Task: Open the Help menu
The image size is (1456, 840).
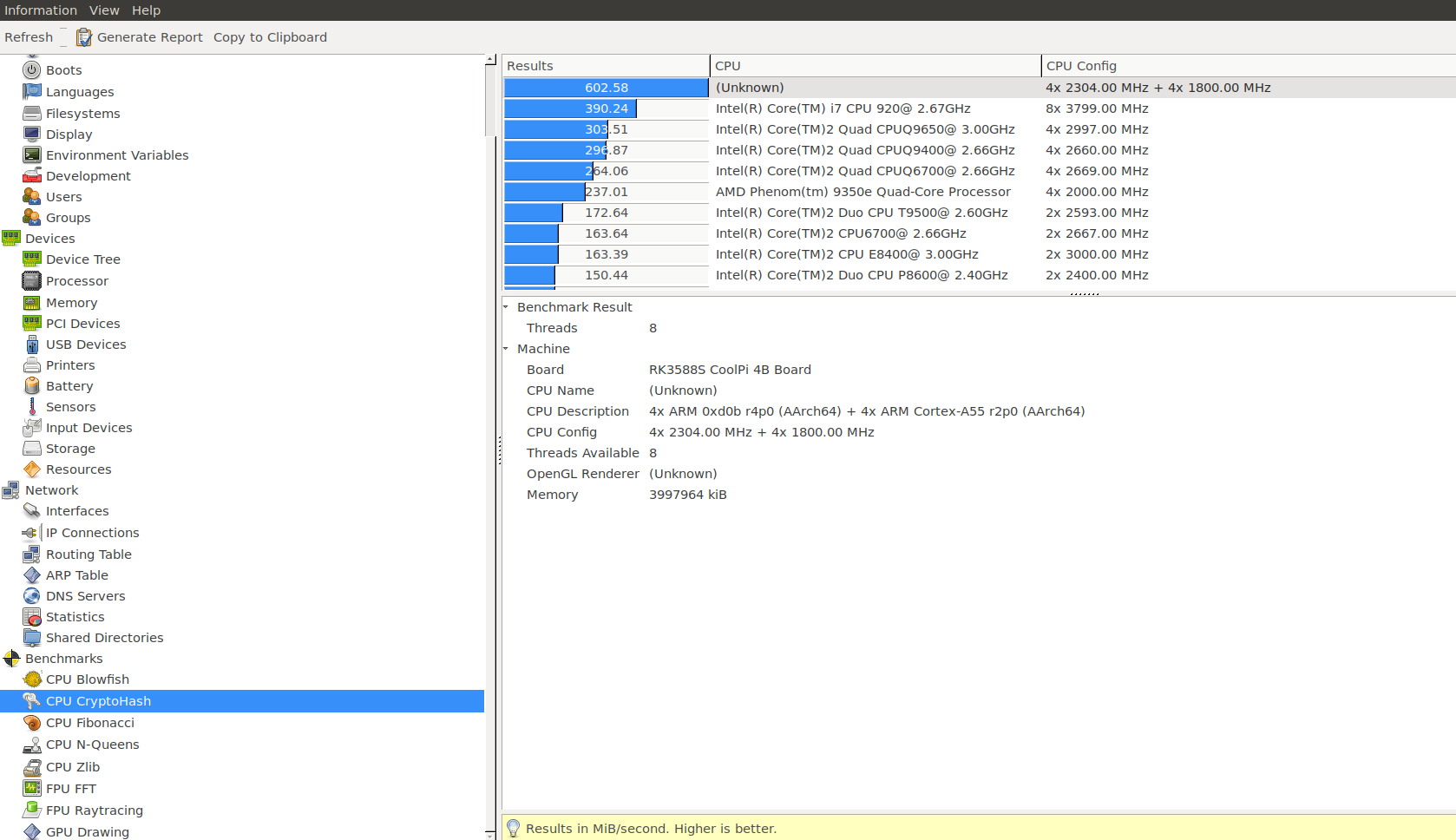Action: pyautogui.click(x=146, y=10)
